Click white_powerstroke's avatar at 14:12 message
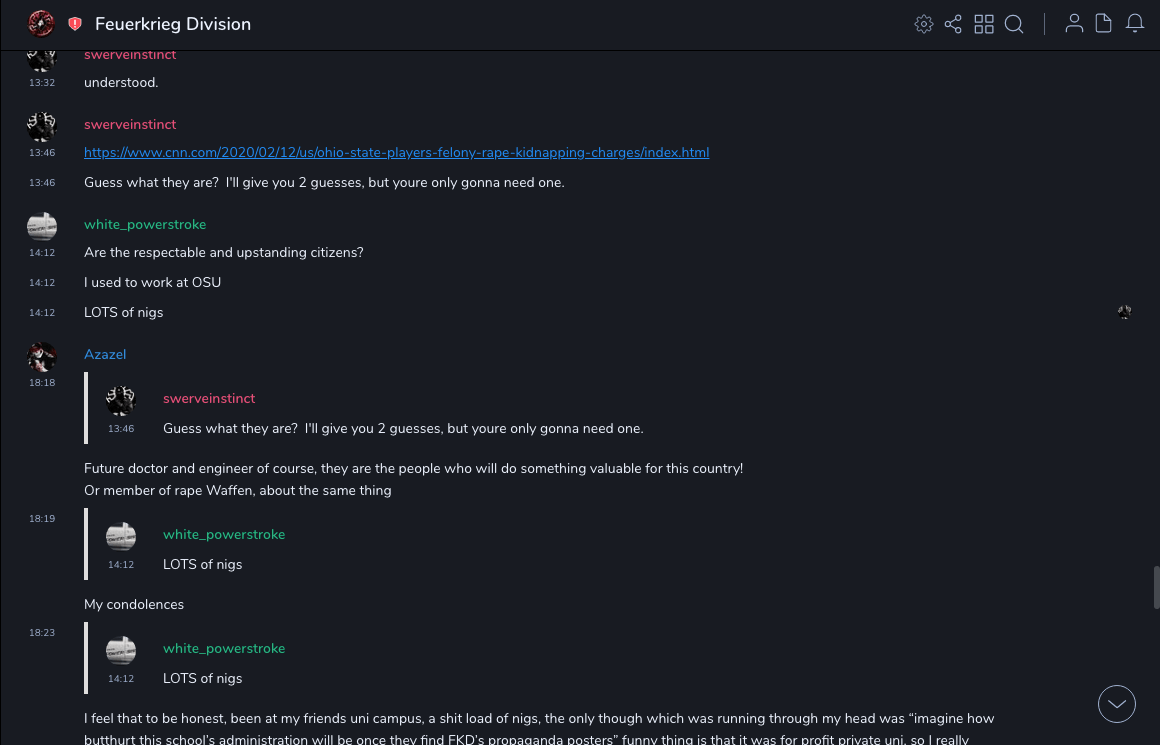Image resolution: width=1160 pixels, height=745 pixels. click(42, 227)
